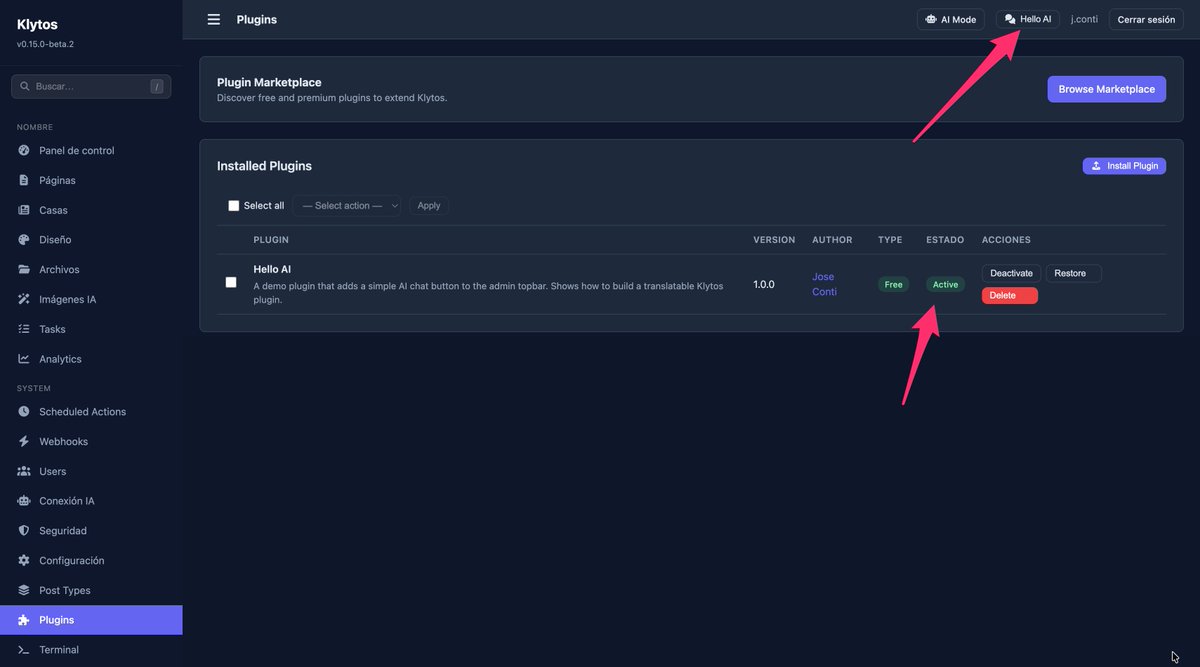Click the version 1.0.0 cell
Viewport: 1200px width, 667px height.
[764, 285]
